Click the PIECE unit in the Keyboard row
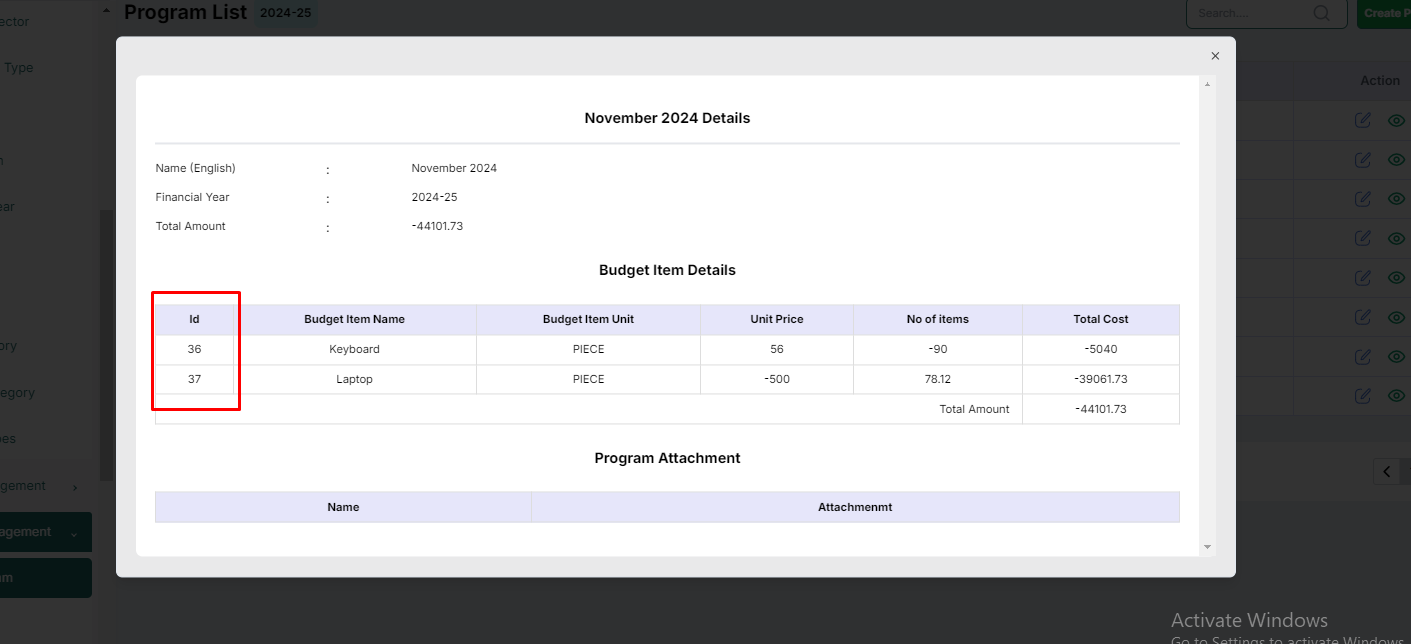 pyautogui.click(x=588, y=350)
